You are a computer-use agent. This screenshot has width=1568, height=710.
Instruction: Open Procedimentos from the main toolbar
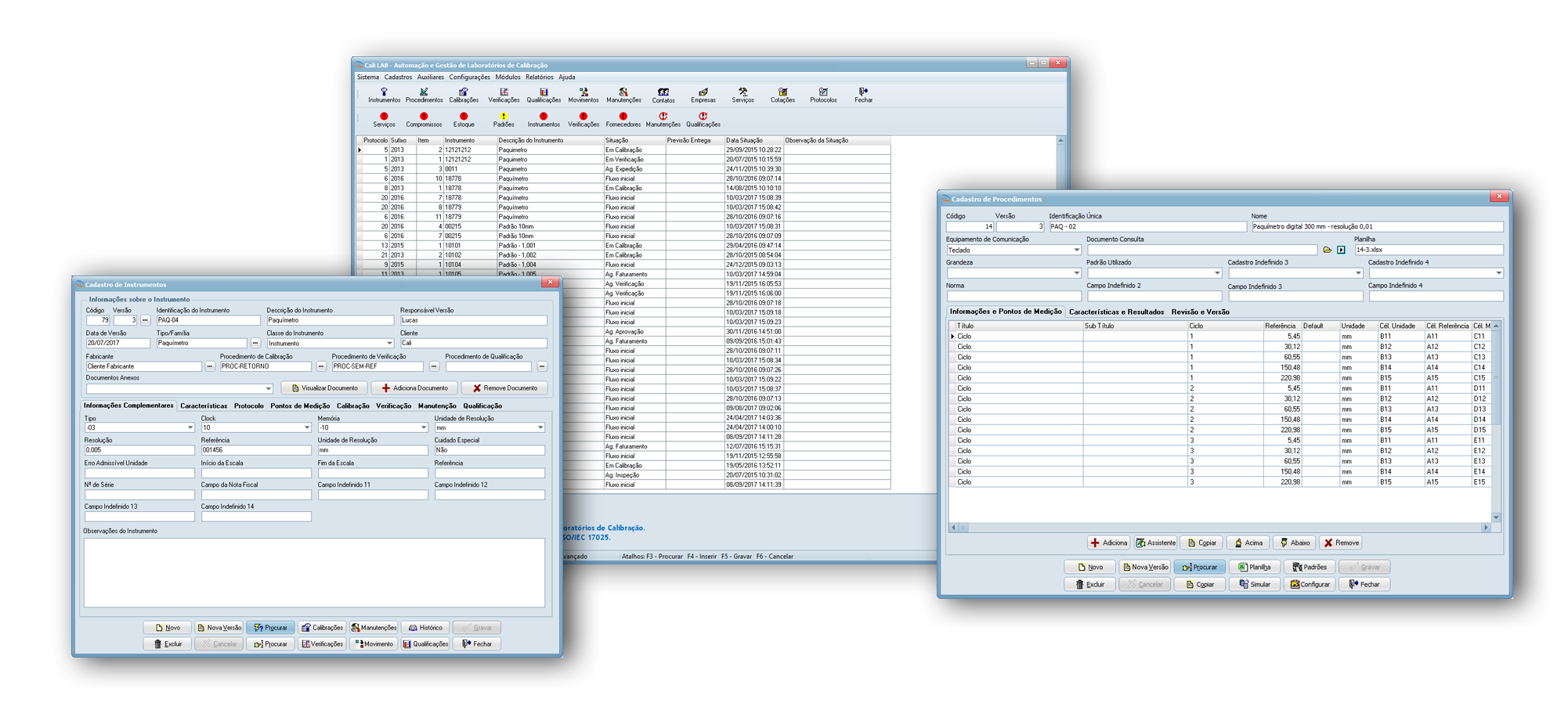pyautogui.click(x=424, y=95)
